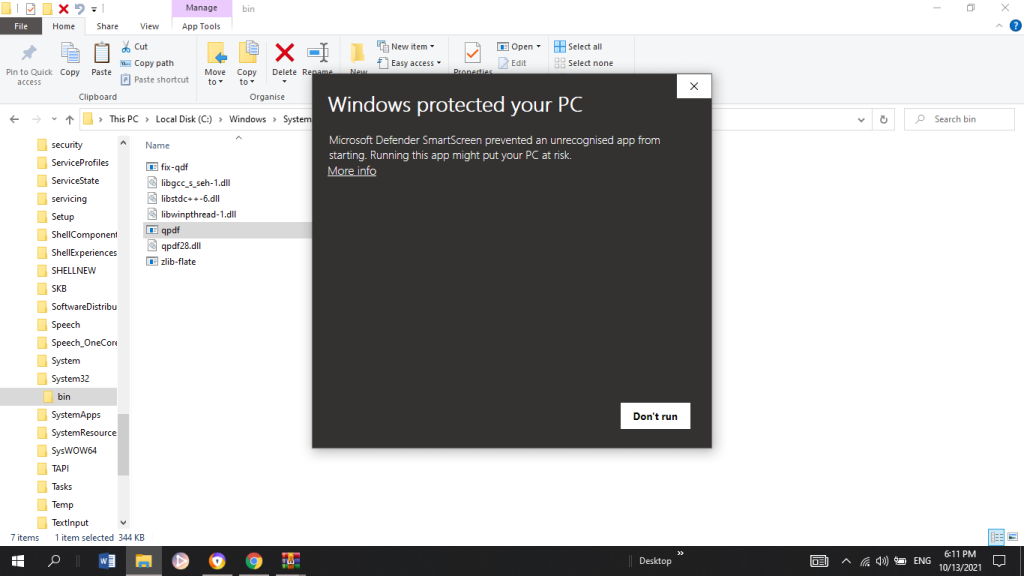Viewport: 1024px width, 576px height.
Task: Click the Paste clipboard icon
Action: [x=101, y=54]
